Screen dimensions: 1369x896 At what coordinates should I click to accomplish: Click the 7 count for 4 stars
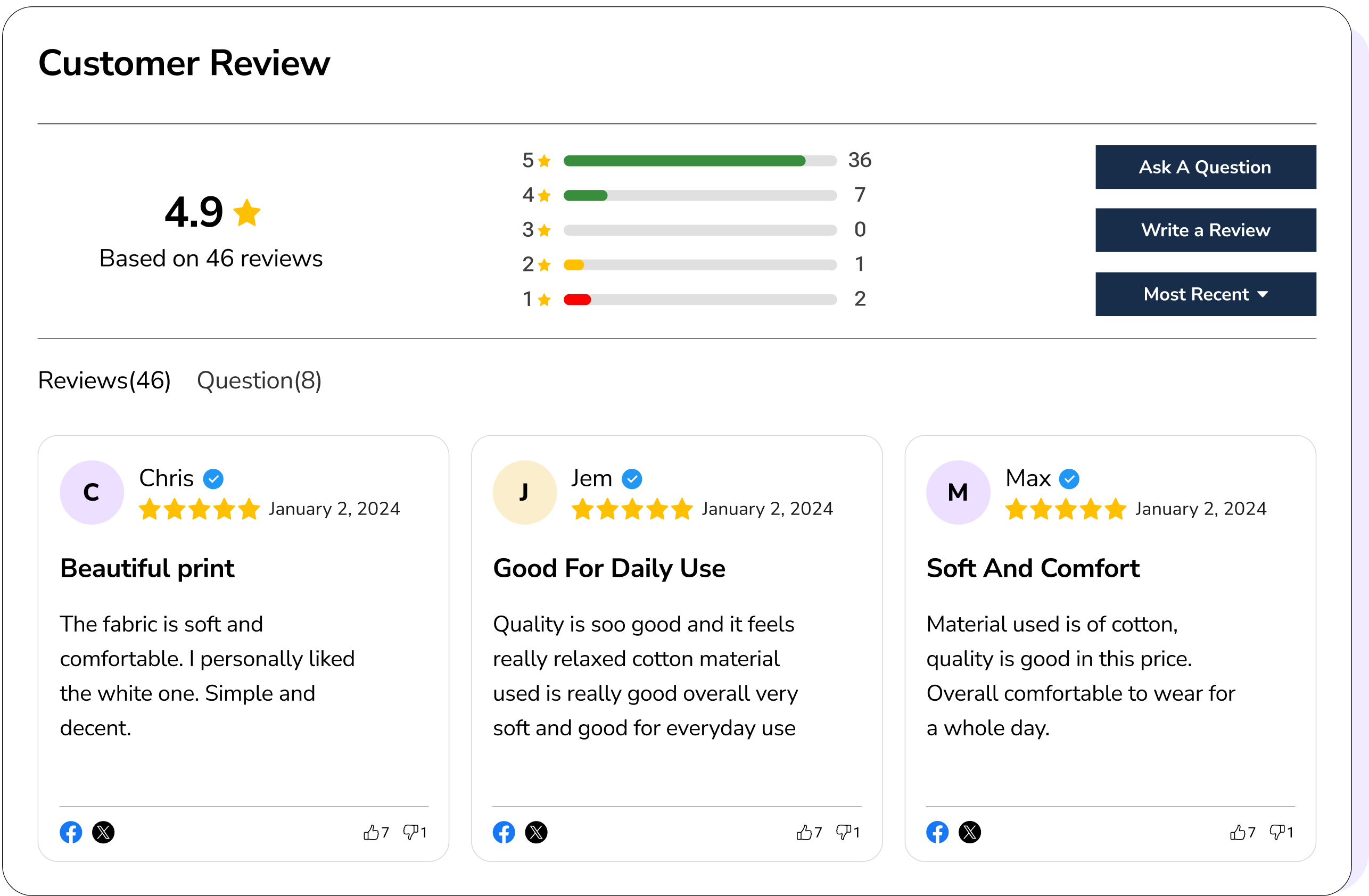click(x=860, y=195)
